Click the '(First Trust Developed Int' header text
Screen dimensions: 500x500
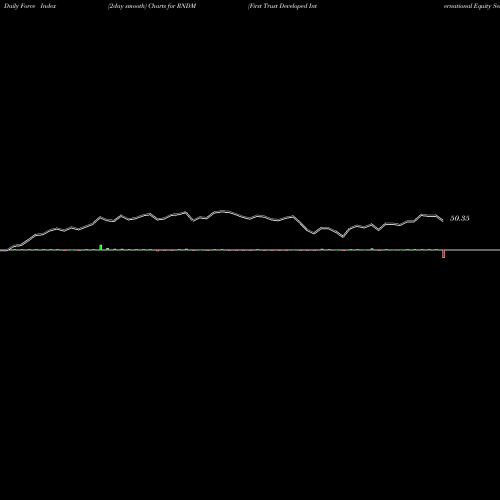pos(282,6)
